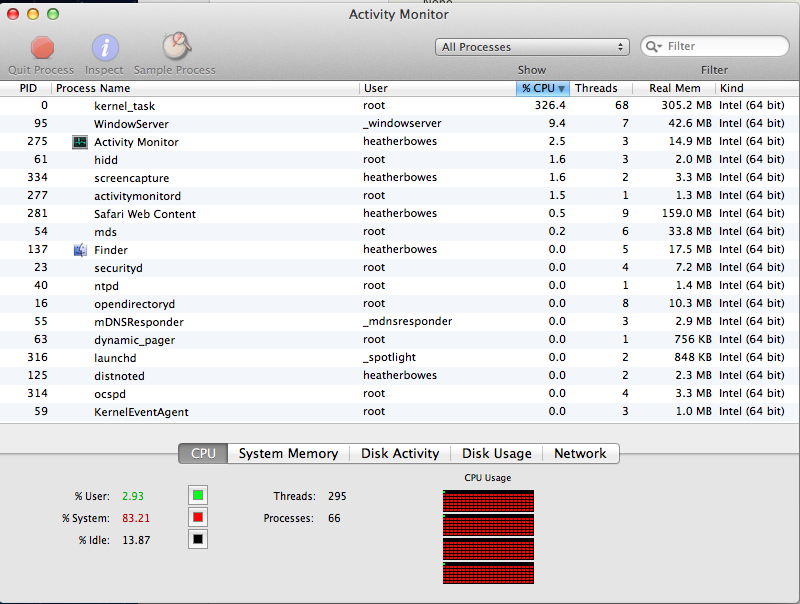This screenshot has width=800, height=604.
Task: Select the opendirectoryd process
Action: click(134, 304)
